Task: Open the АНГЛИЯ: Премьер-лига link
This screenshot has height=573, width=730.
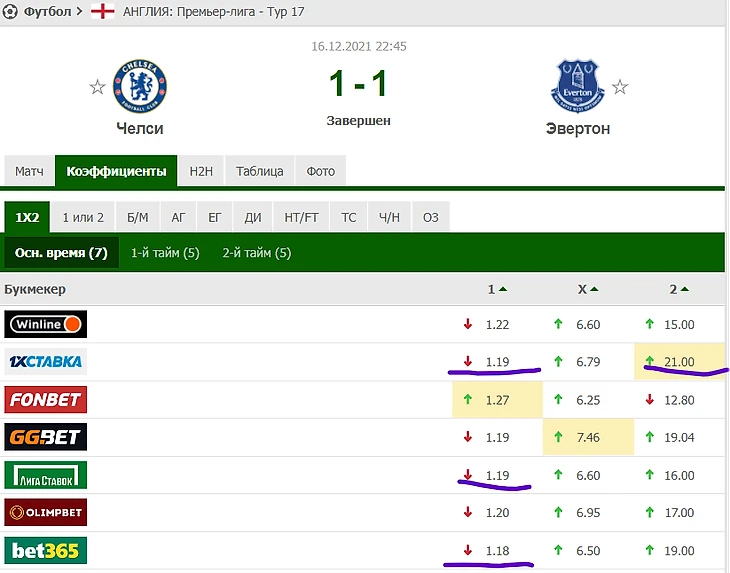Action: pyautogui.click(x=213, y=12)
